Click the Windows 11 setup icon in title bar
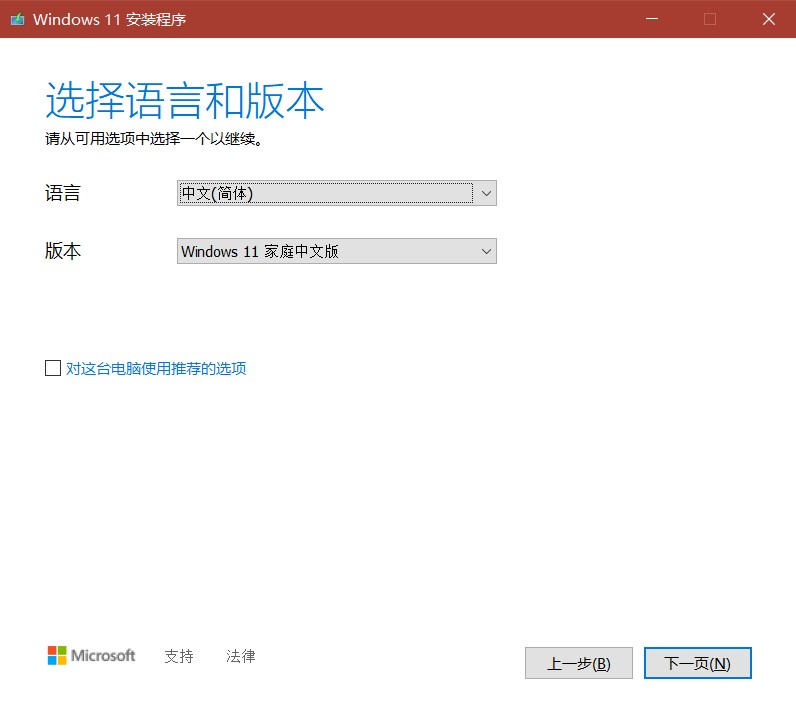The image size is (796, 707). (x=17, y=19)
